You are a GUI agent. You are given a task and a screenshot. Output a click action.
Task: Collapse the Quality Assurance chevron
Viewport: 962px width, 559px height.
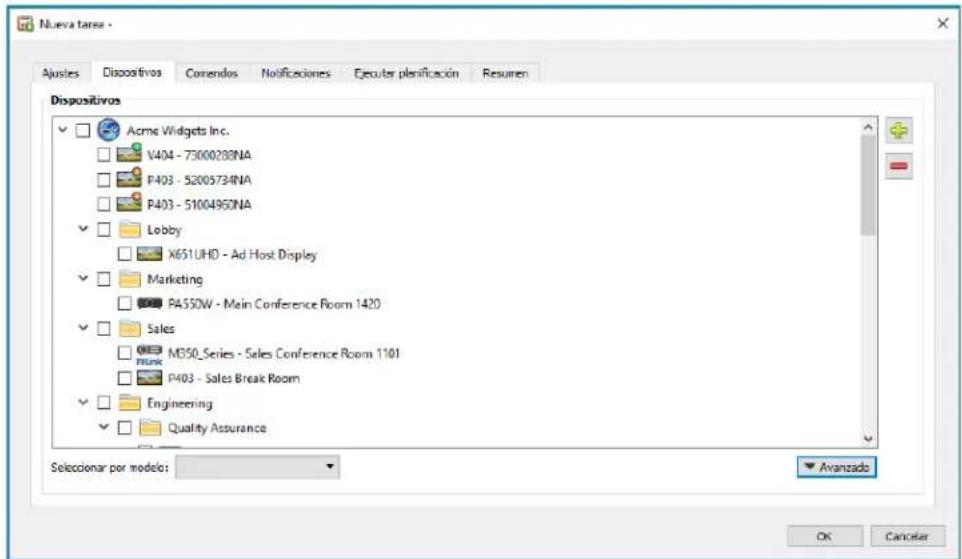pos(104,427)
